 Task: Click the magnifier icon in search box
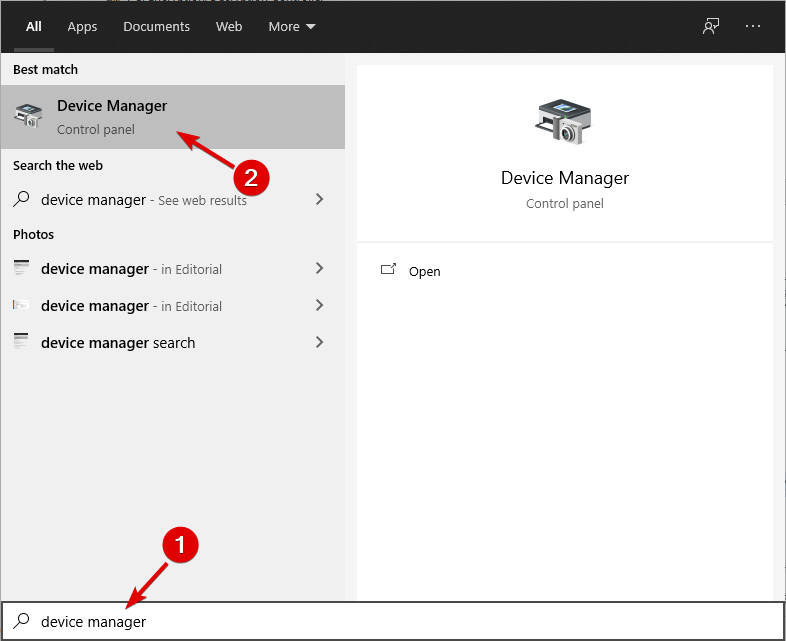coord(22,622)
